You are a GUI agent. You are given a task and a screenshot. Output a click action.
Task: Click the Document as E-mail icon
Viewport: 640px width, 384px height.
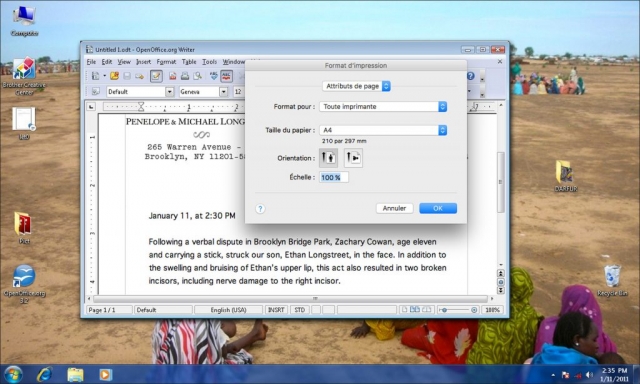(x=140, y=76)
